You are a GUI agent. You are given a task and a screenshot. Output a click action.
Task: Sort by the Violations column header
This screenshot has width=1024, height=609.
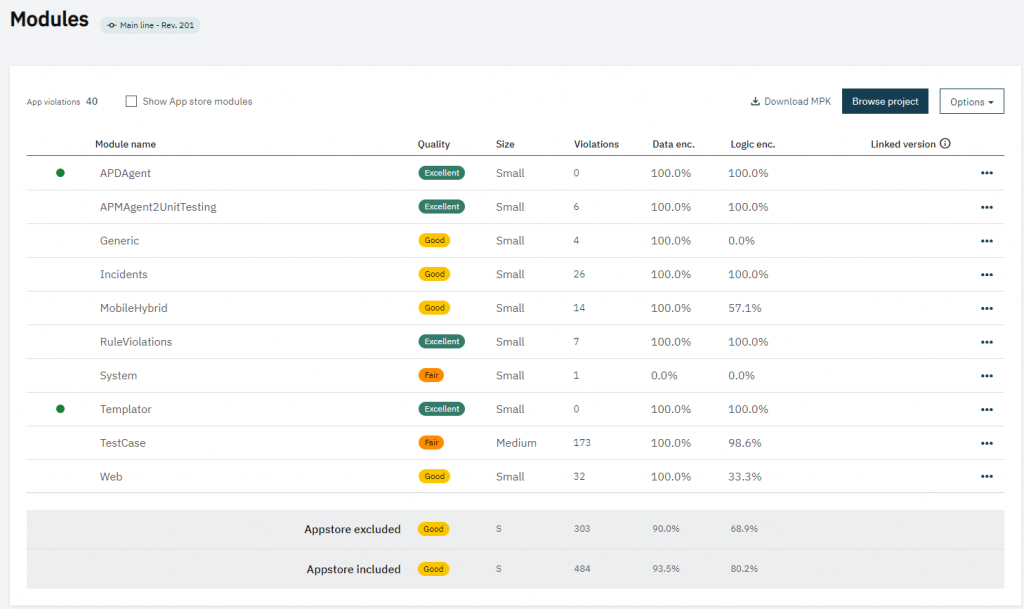596,144
